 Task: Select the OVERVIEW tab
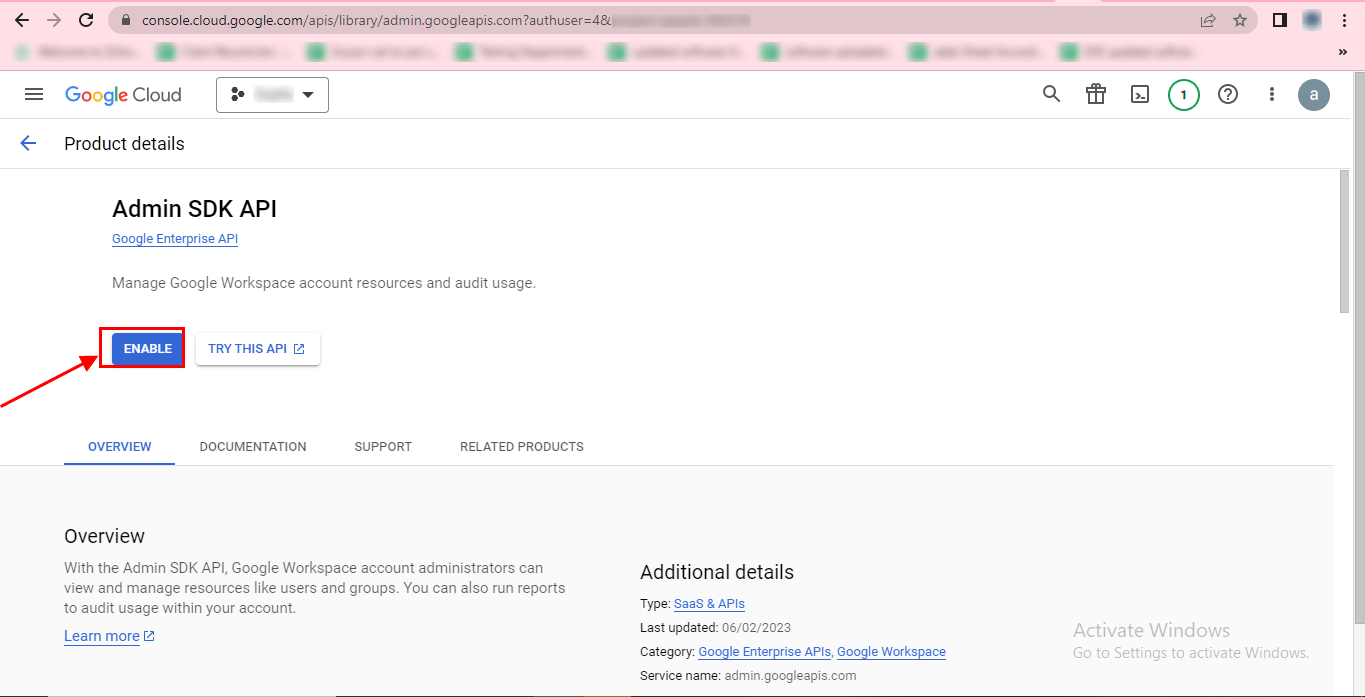[x=120, y=447]
